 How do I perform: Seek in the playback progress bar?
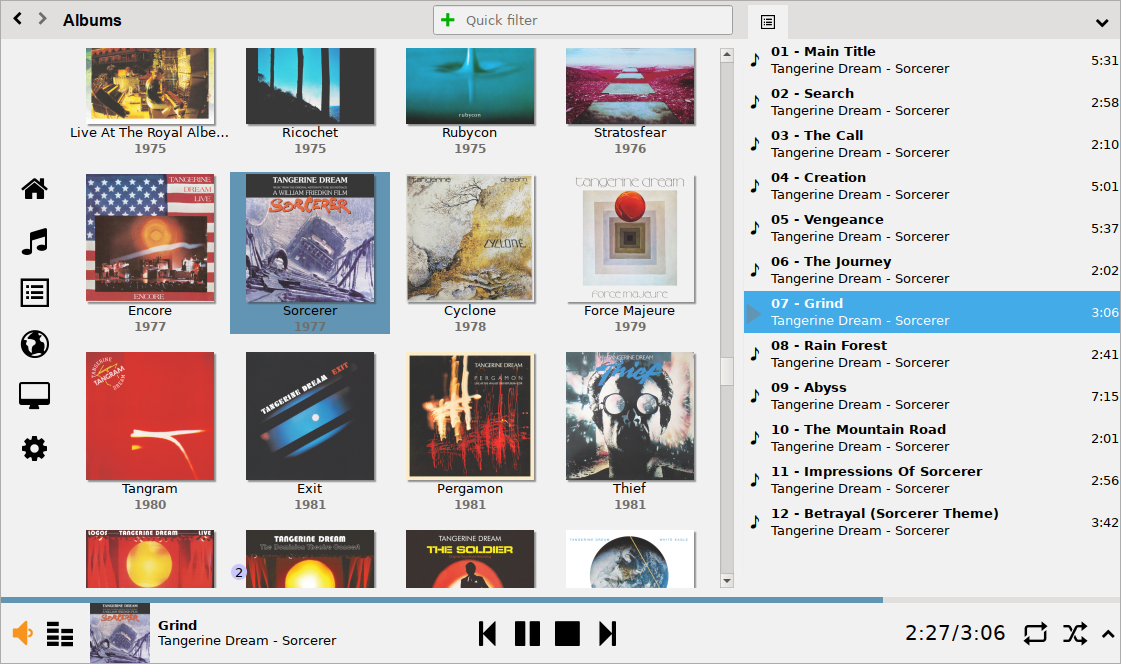[x=560, y=600]
